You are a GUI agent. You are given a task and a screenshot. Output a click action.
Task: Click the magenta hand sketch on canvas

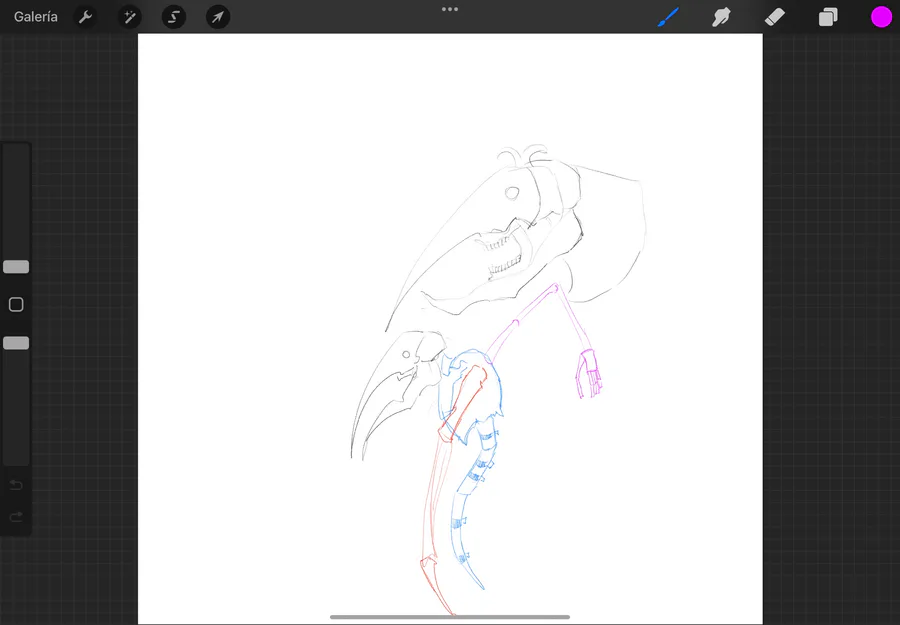tap(589, 374)
